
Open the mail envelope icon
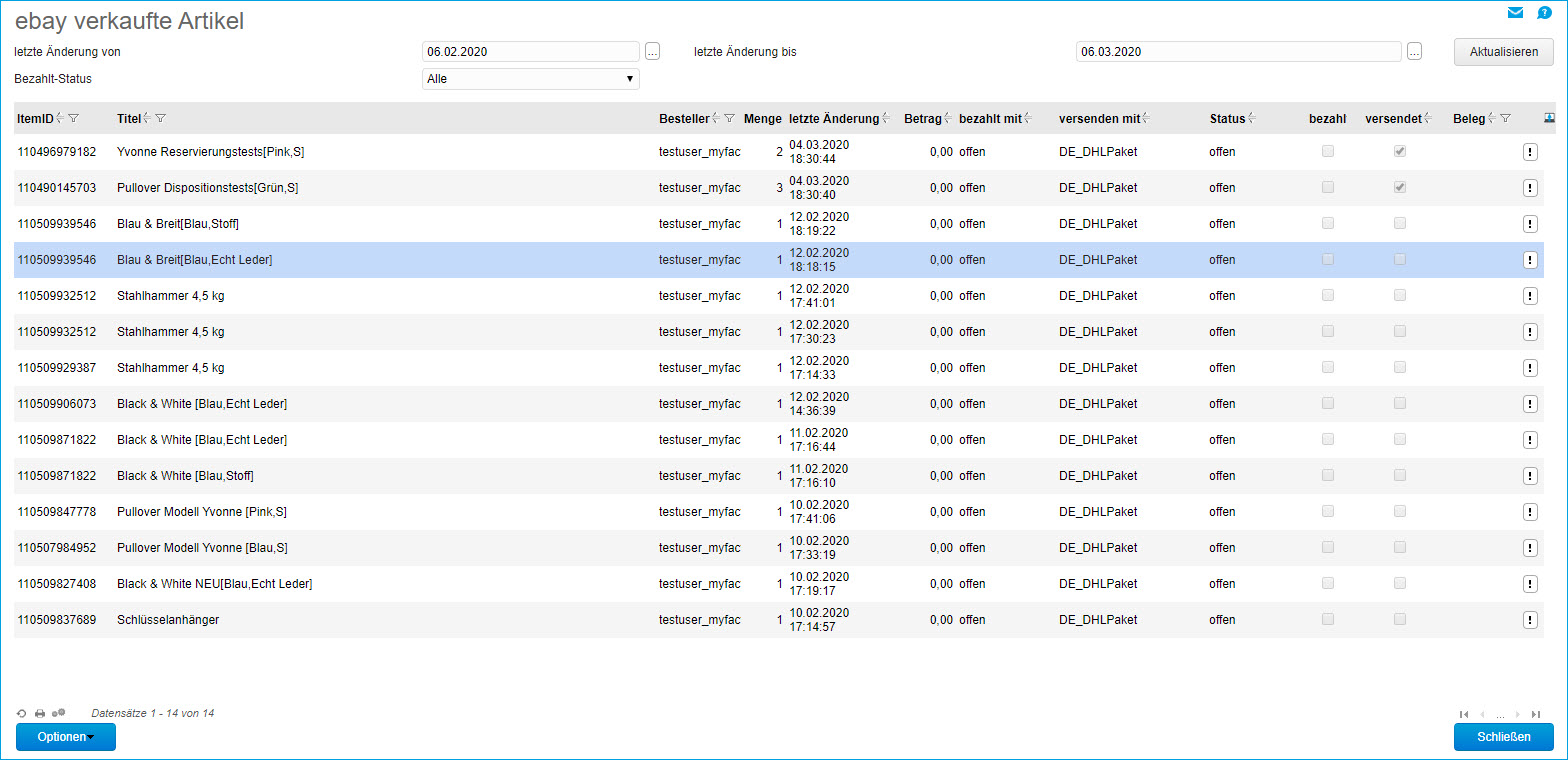point(1515,13)
